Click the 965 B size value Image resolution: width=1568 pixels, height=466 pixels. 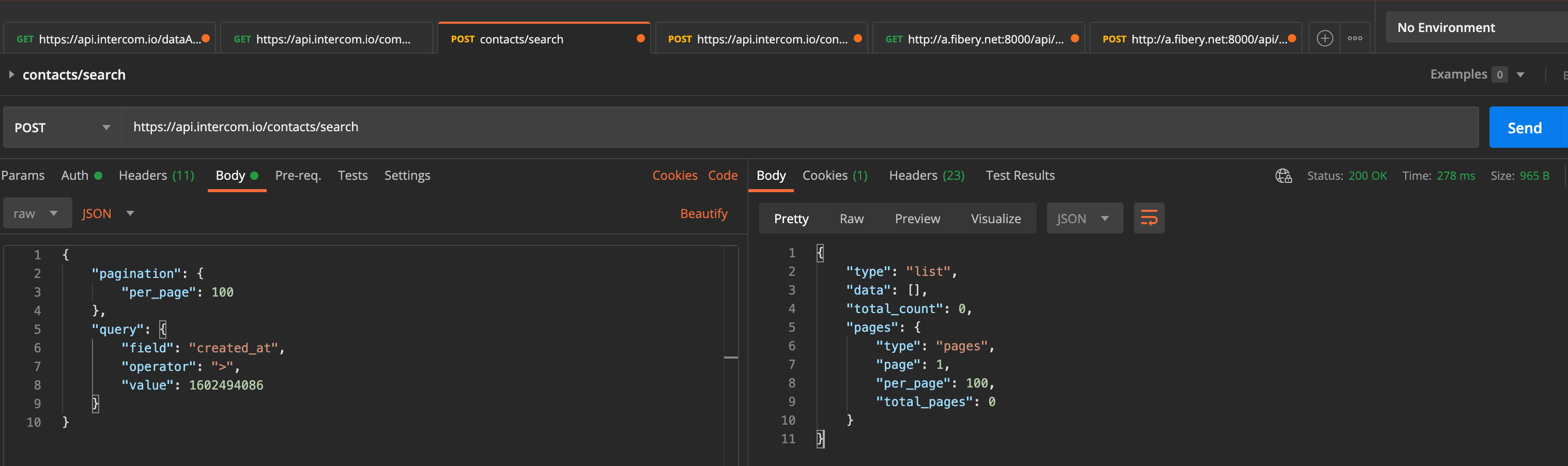[x=1534, y=176]
